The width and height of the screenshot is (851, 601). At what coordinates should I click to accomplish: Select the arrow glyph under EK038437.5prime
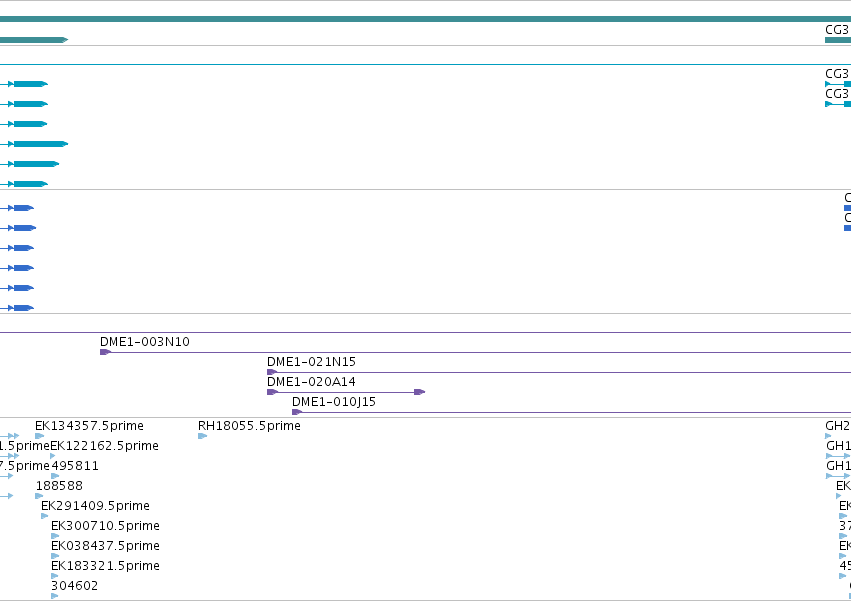point(55,556)
